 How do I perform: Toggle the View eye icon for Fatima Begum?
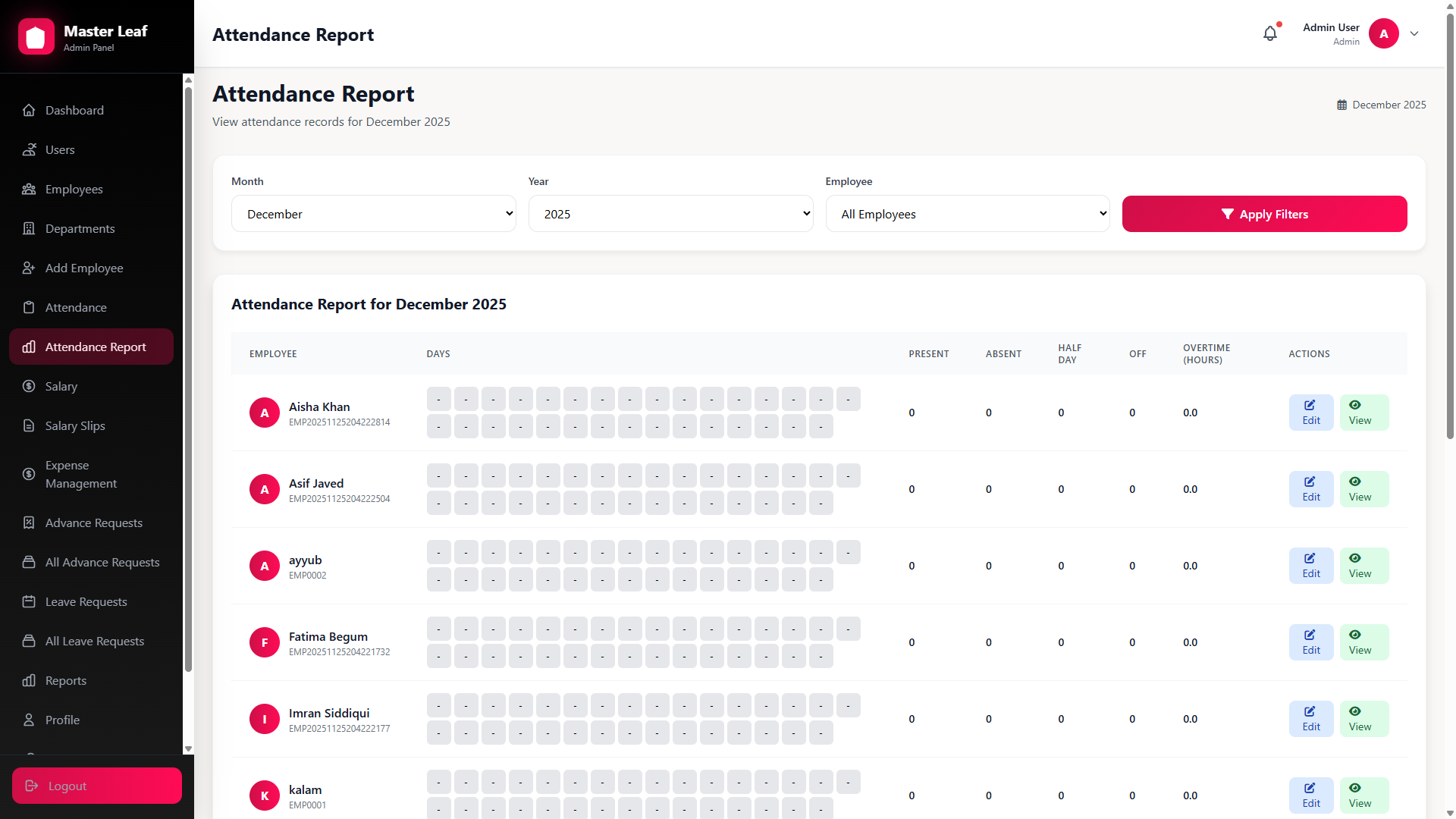click(x=1355, y=635)
